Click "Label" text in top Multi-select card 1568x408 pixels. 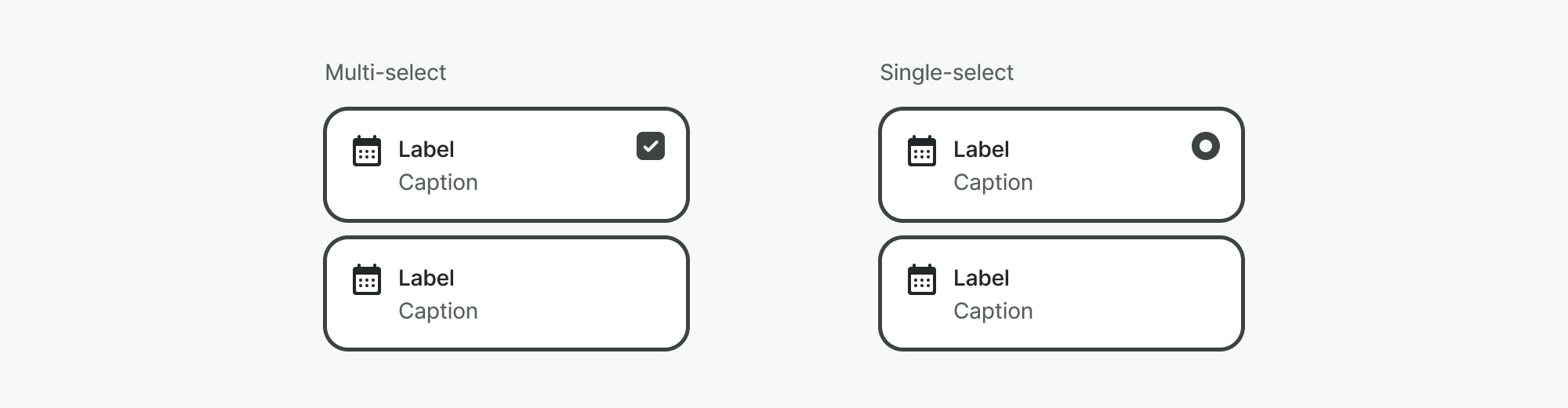426,149
